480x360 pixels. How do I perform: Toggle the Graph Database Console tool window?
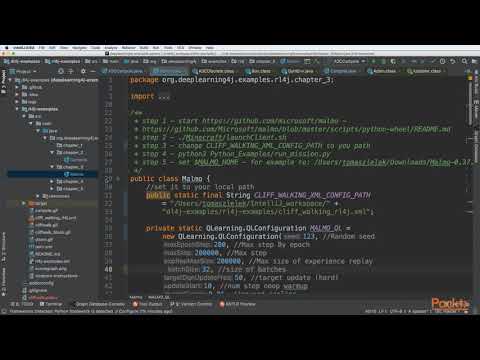click(98, 304)
